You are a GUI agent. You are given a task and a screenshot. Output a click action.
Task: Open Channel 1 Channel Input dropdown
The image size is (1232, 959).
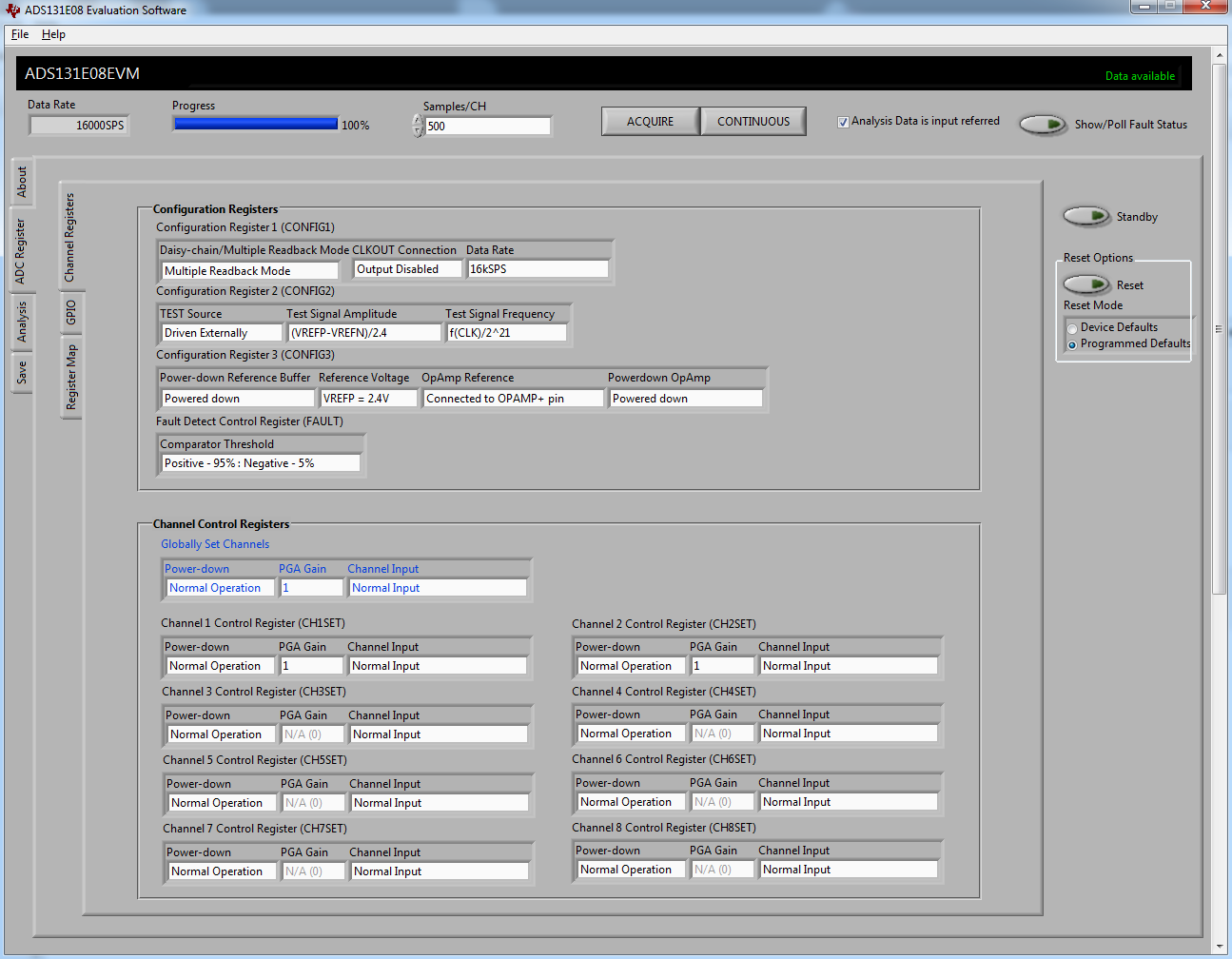click(x=438, y=666)
